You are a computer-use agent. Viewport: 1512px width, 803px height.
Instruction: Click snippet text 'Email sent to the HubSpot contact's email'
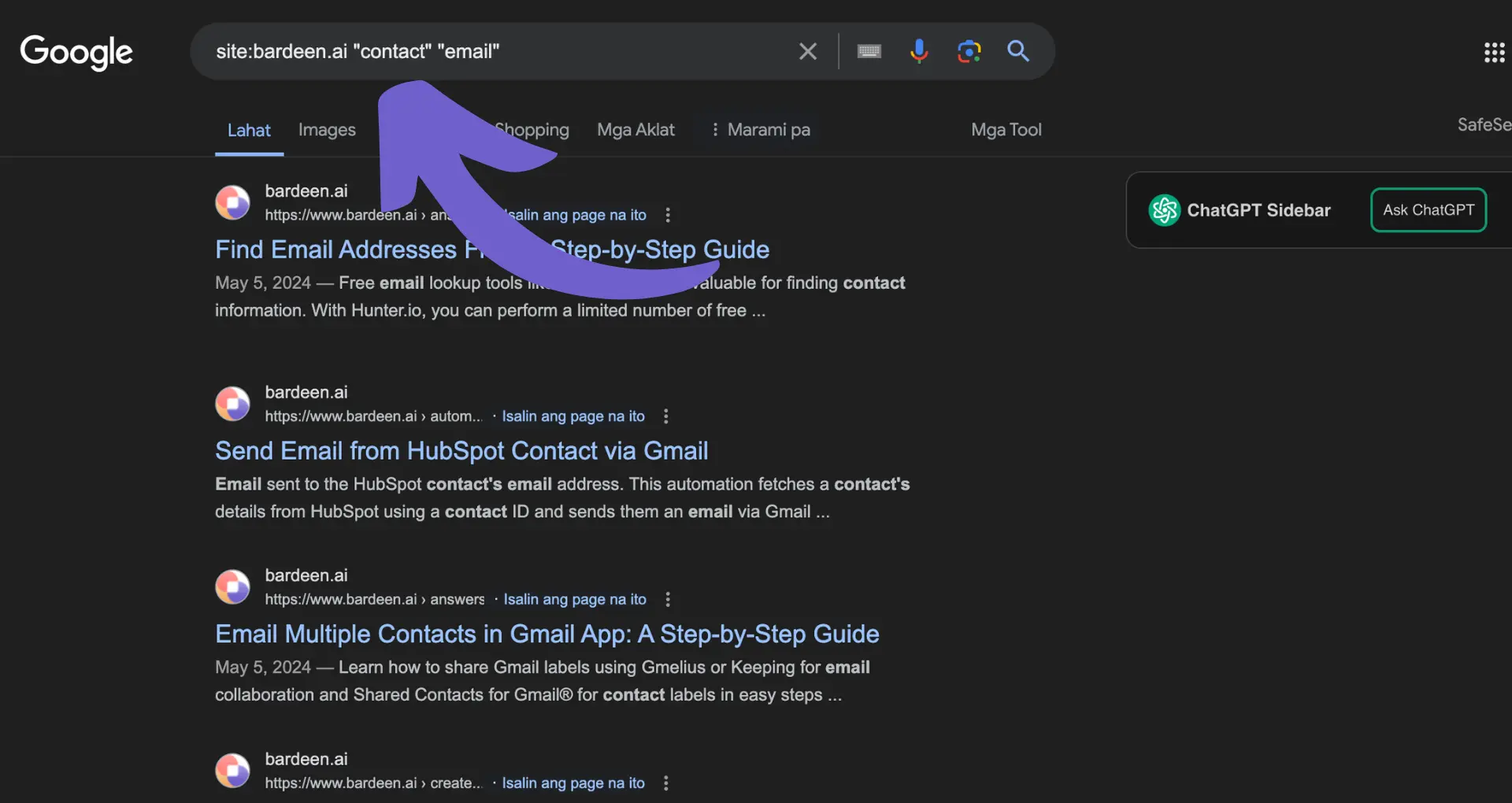(384, 484)
